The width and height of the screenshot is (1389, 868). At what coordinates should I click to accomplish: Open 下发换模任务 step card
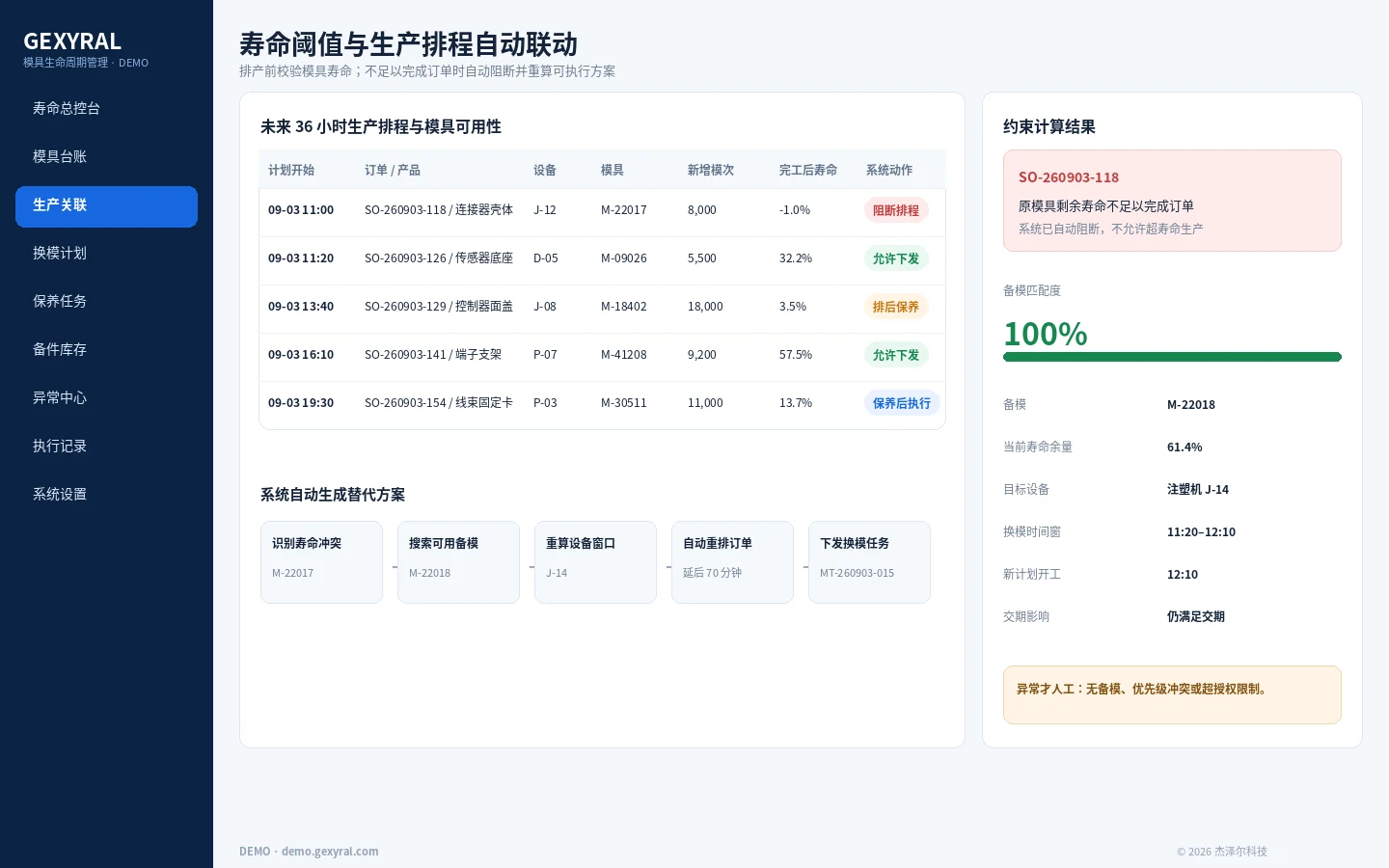coord(869,562)
